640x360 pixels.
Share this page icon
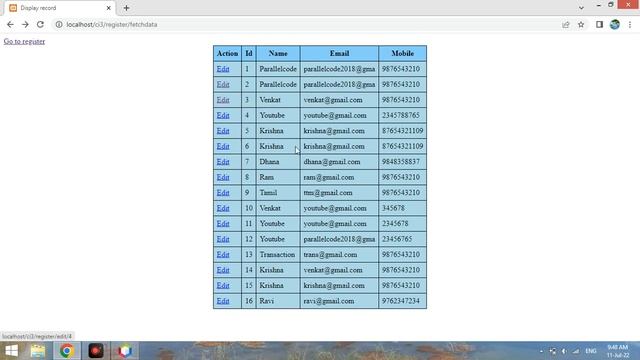pos(566,24)
